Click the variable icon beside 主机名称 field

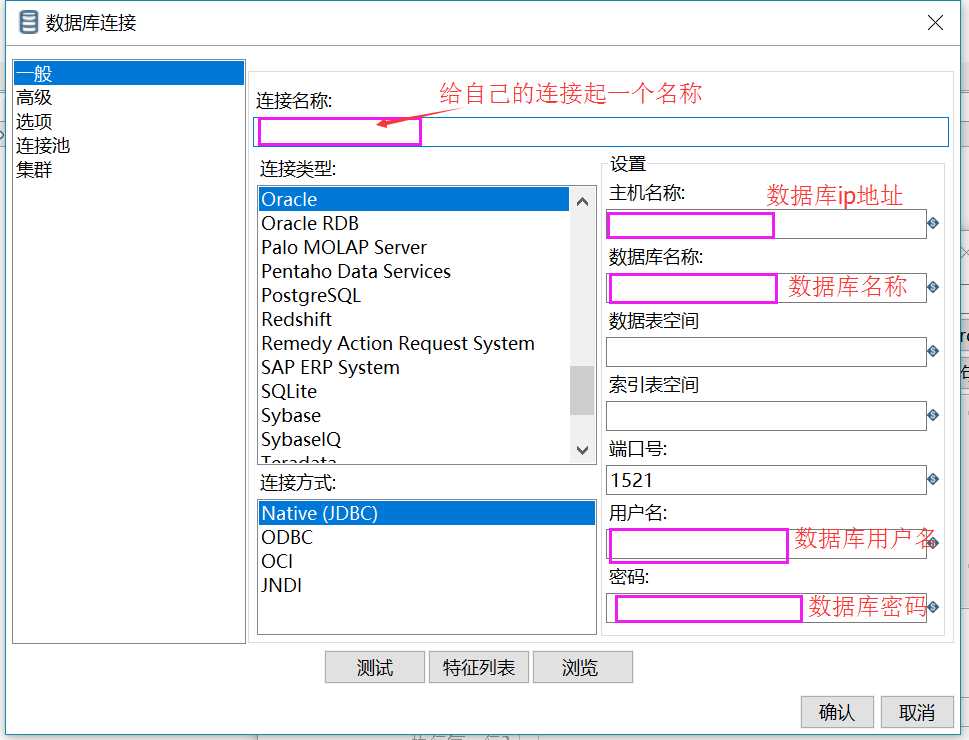point(933,223)
